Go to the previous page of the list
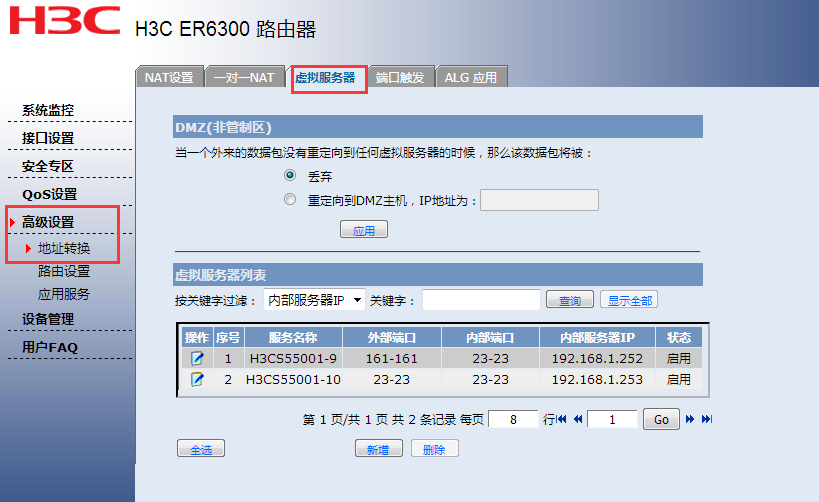The image size is (819, 502). (578, 419)
